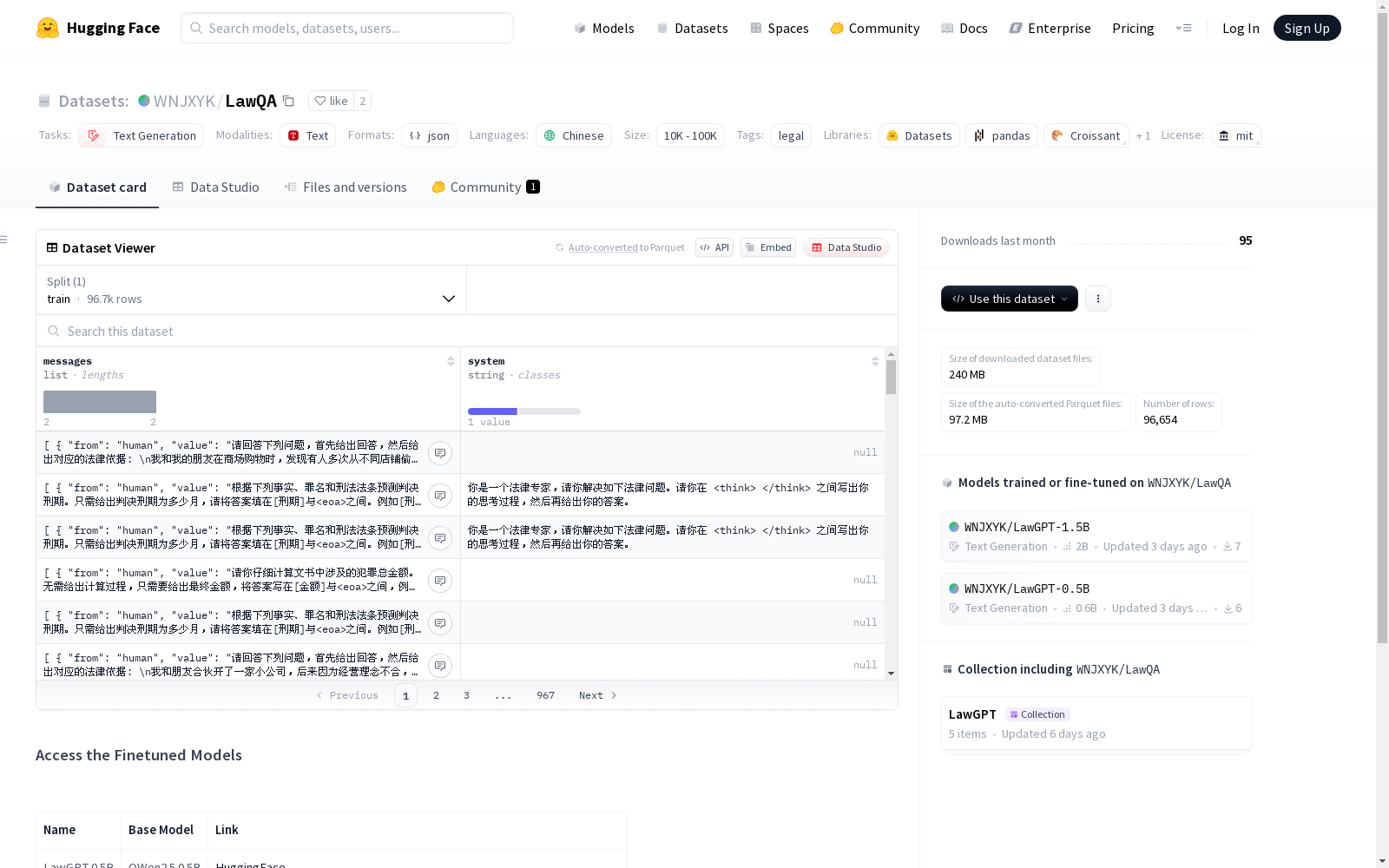The width and height of the screenshot is (1389, 868).
Task: Open Enterprise in top navigation
Action: 1050,28
